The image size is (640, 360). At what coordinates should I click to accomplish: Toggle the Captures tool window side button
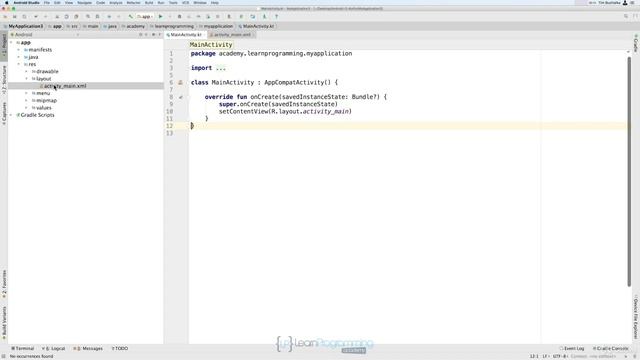[4, 113]
